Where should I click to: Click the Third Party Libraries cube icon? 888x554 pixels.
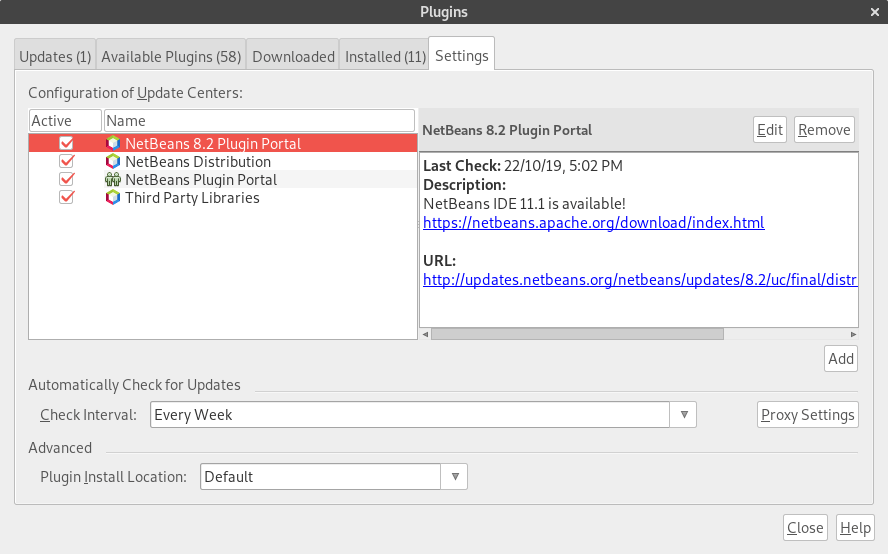point(113,198)
